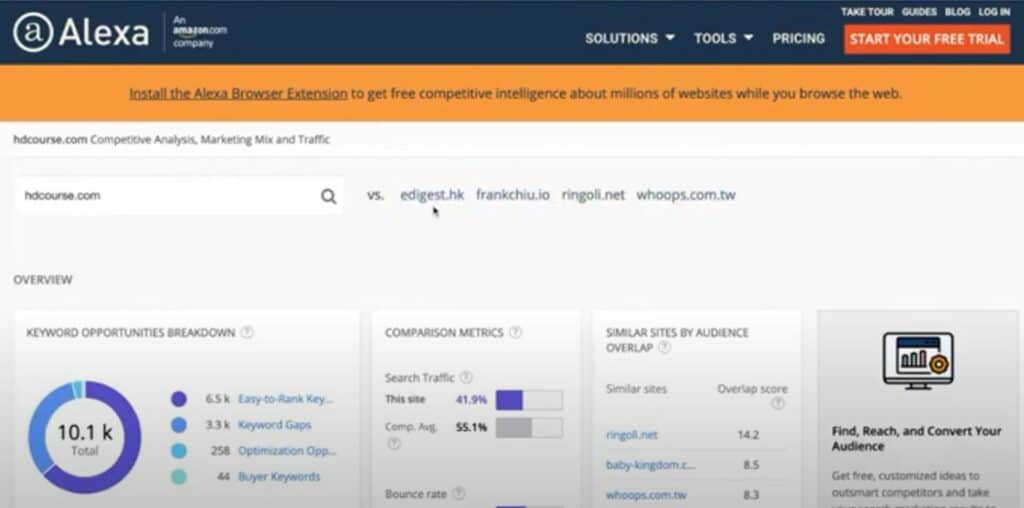1024x508 pixels.
Task: Click the Optimization Opp light-blue legend dot
Action: [x=179, y=451]
